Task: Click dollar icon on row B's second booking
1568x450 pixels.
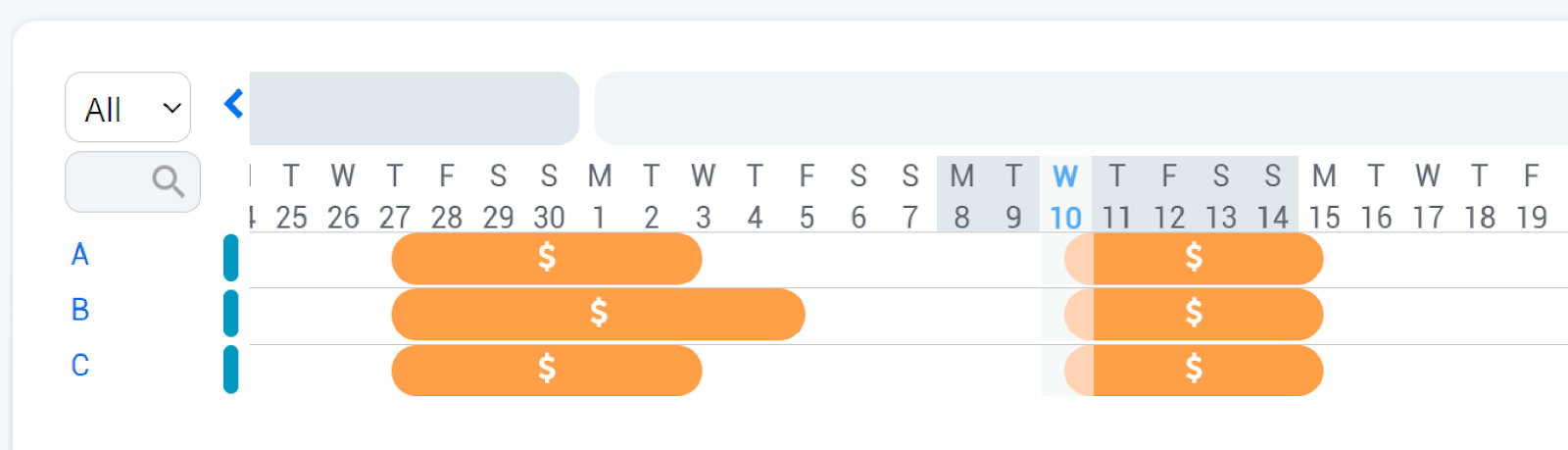Action: pyautogui.click(x=1194, y=313)
